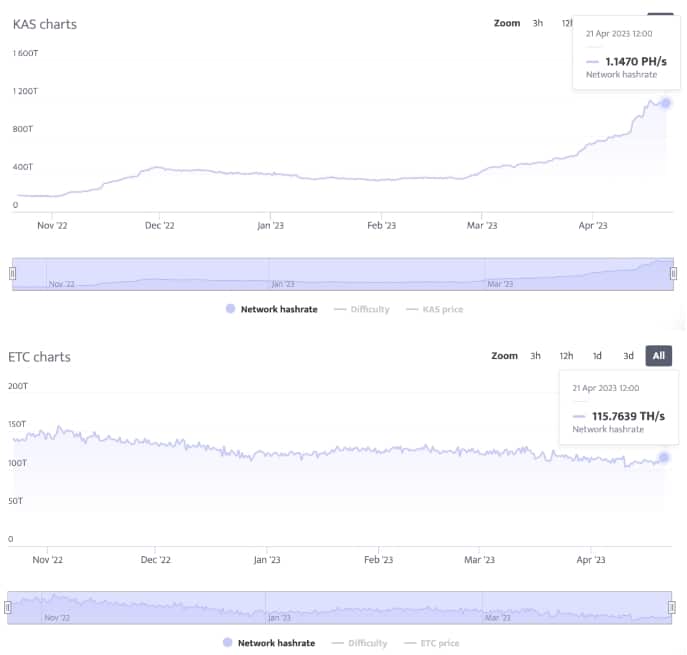
Task: Click the Zoom label on KAS chart
Action: click(x=507, y=23)
